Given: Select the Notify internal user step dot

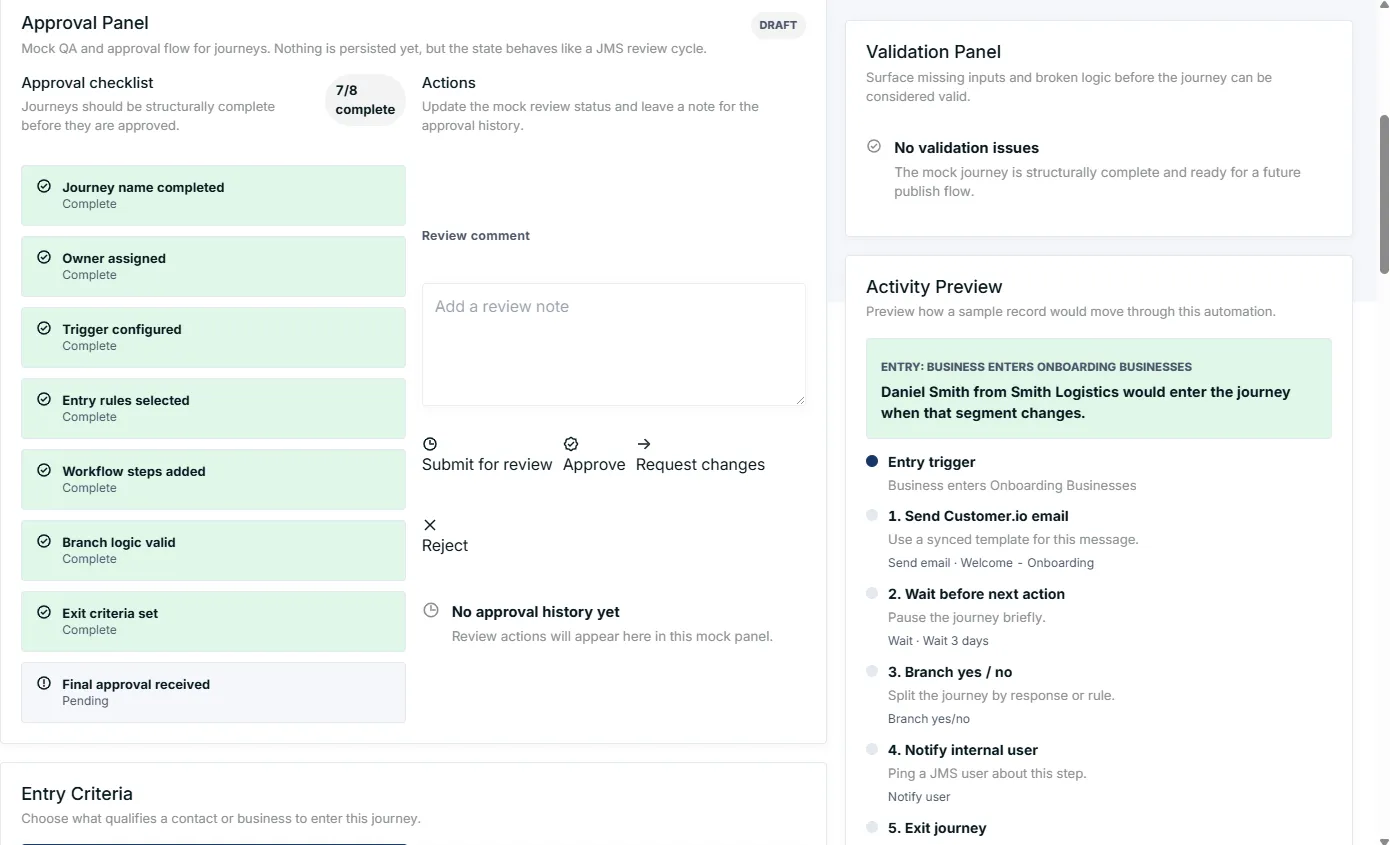Looking at the screenshot, I should coord(872,749).
